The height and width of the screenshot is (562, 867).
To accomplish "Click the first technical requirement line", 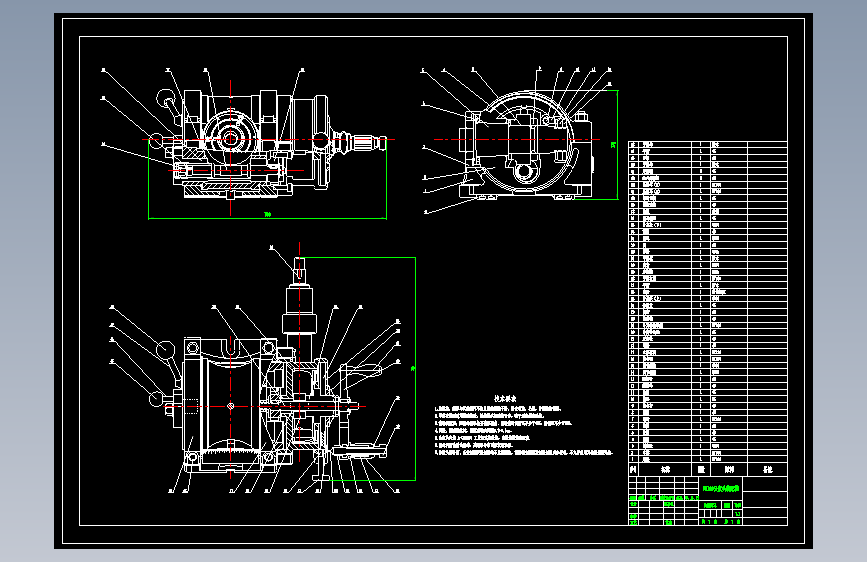I will (498, 409).
